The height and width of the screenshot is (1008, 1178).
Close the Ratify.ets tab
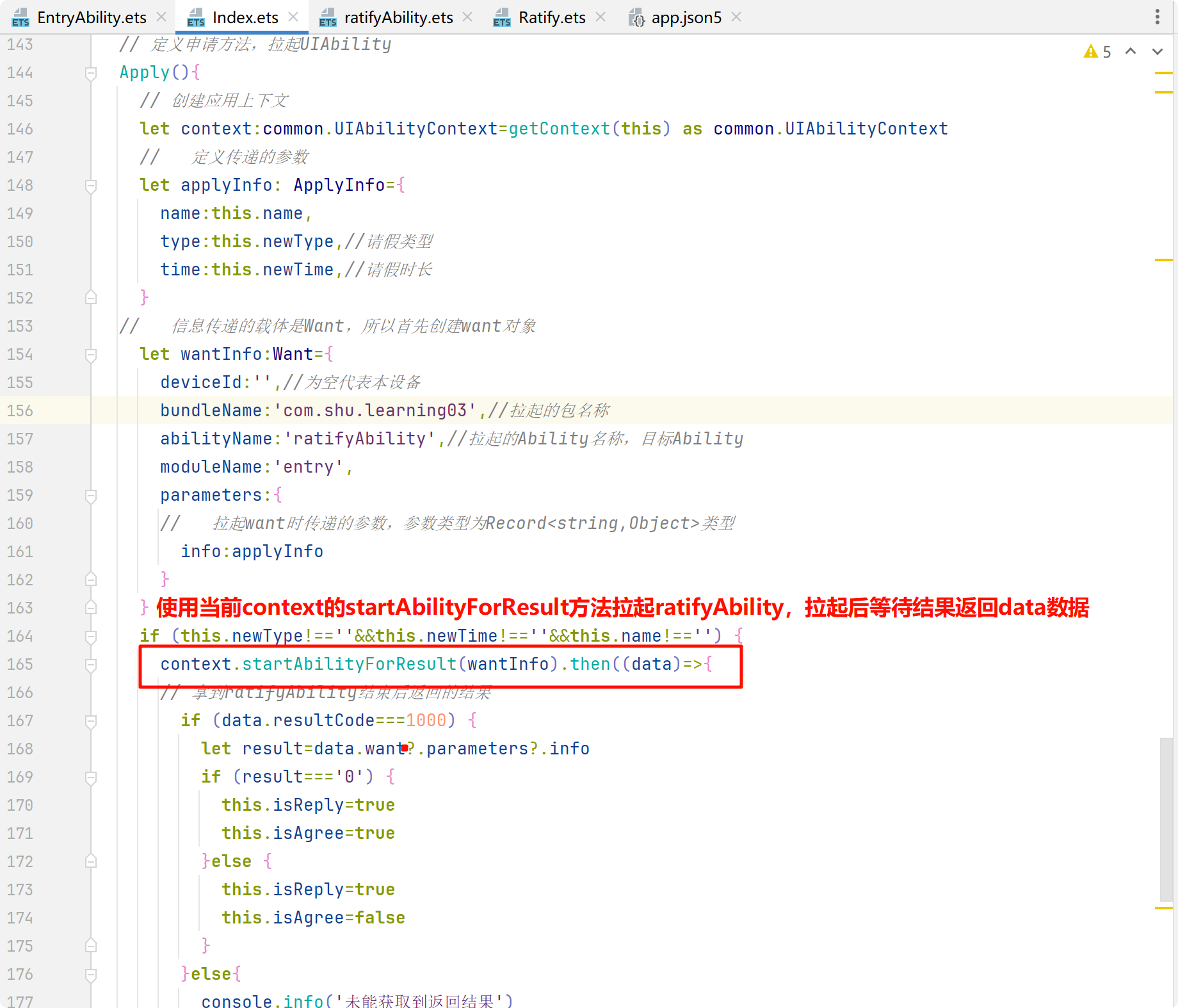(600, 17)
